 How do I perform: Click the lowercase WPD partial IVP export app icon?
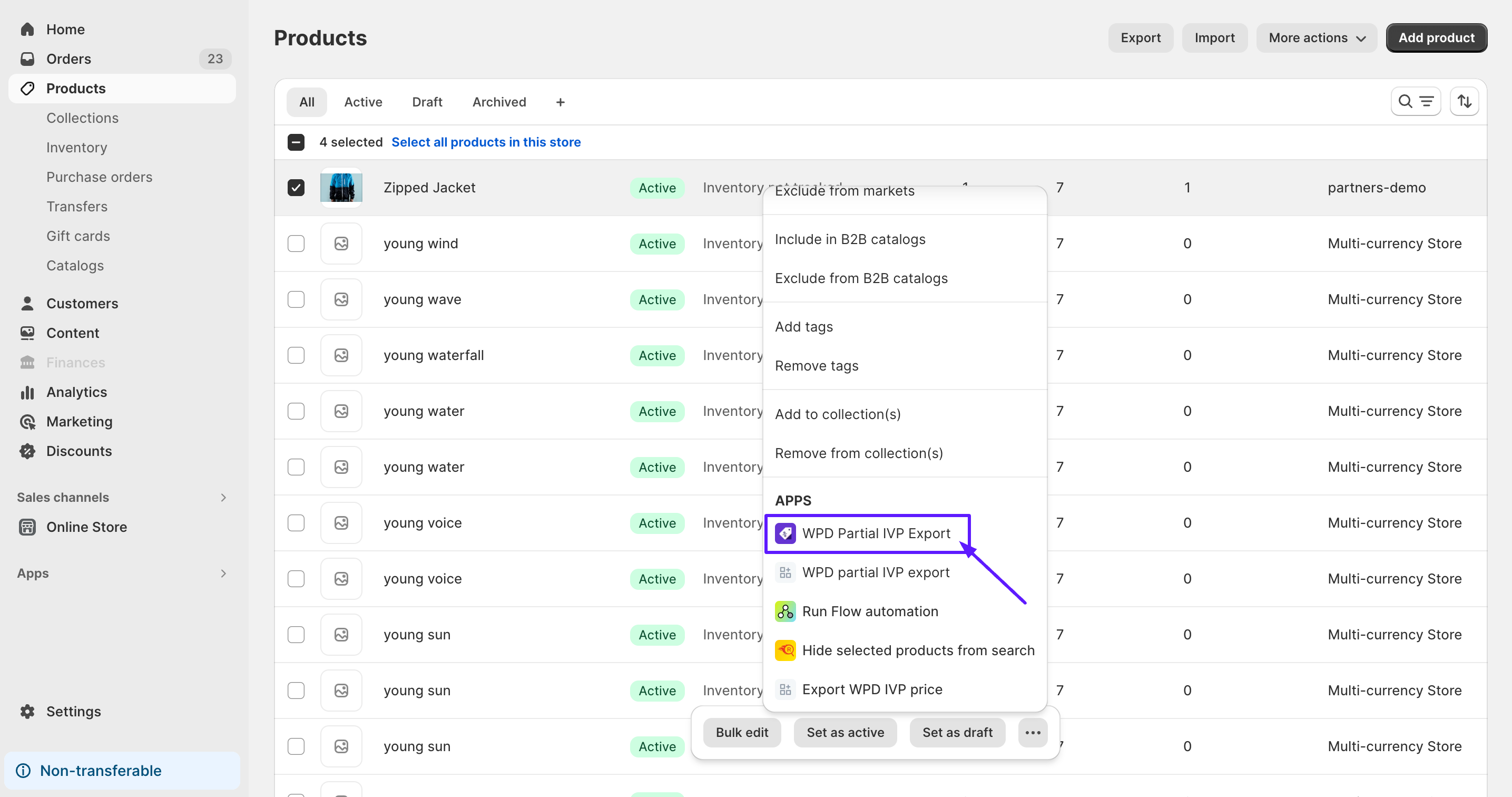click(x=786, y=572)
